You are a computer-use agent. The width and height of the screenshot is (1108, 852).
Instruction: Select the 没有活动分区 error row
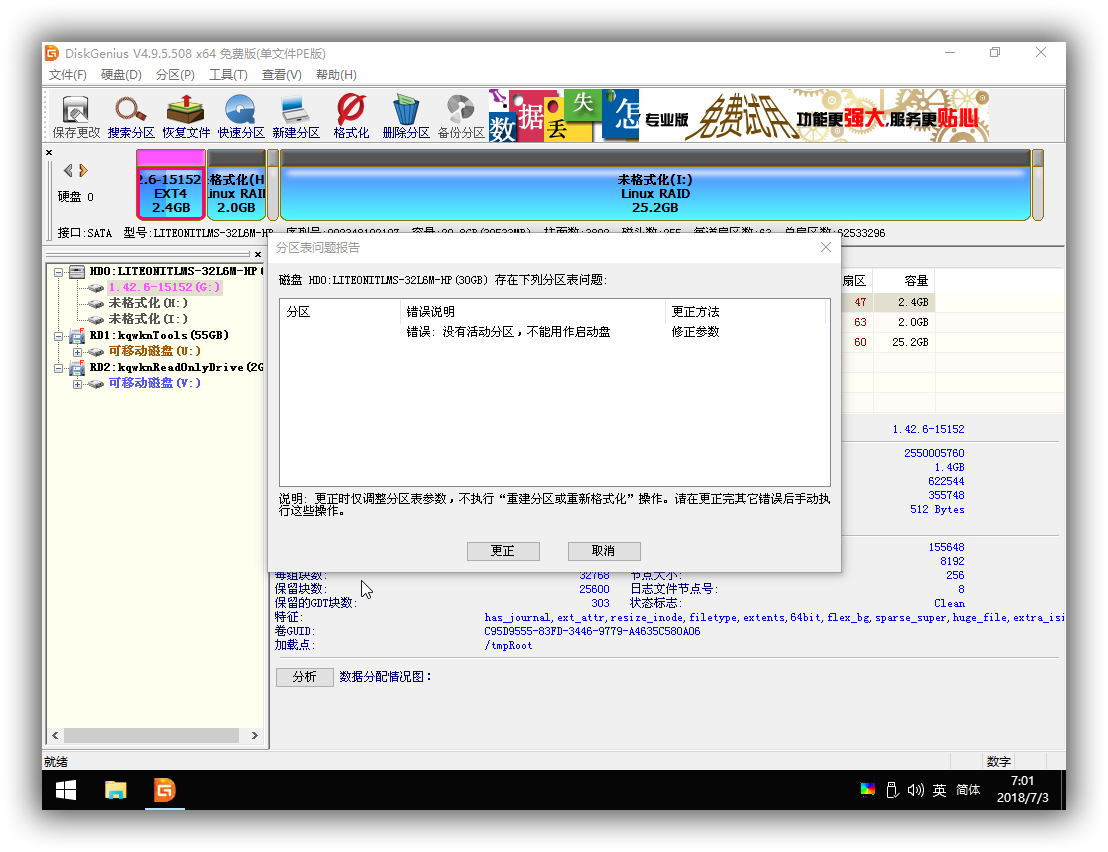(553, 332)
